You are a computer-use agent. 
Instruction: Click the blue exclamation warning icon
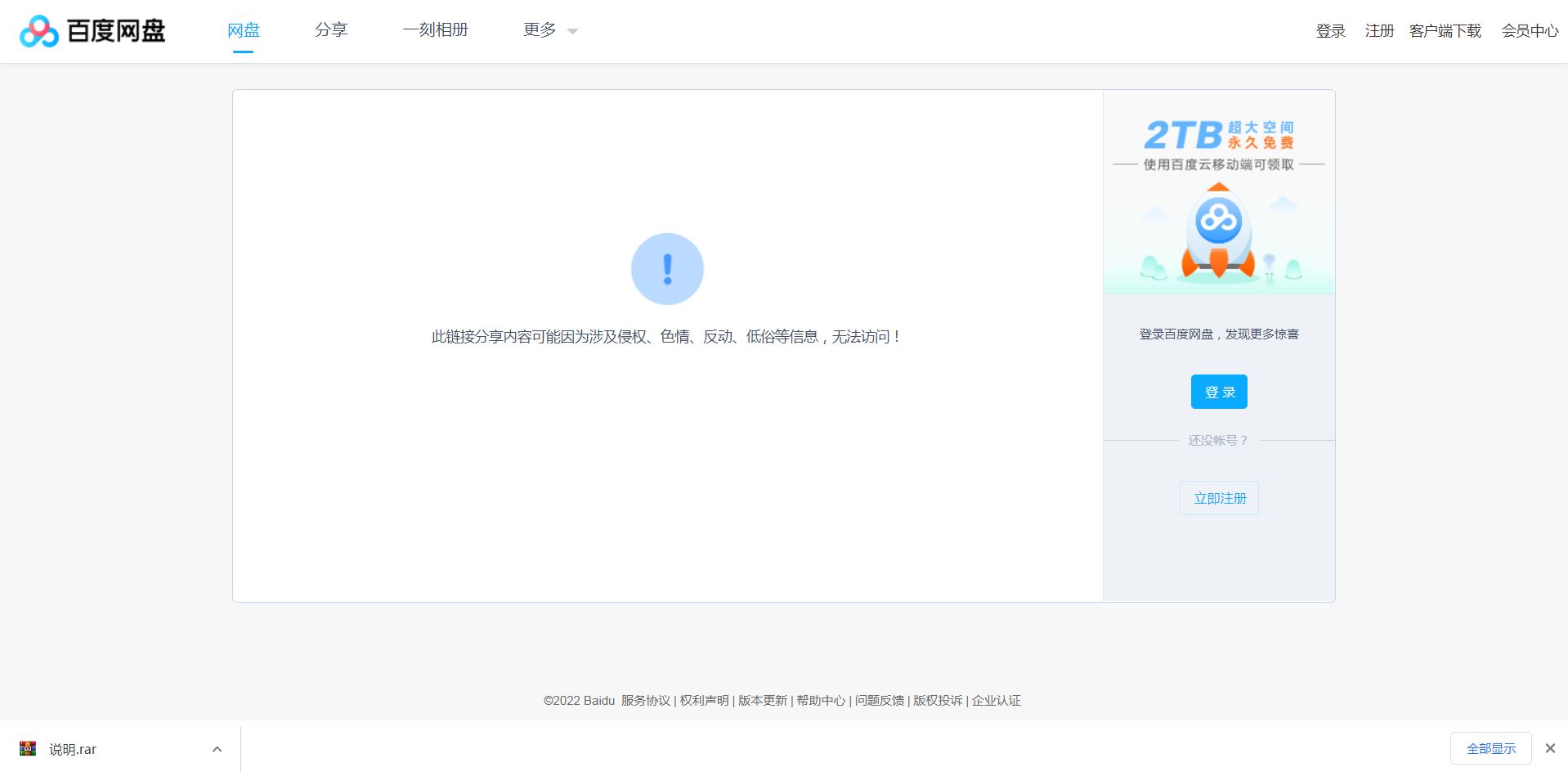[x=667, y=269]
